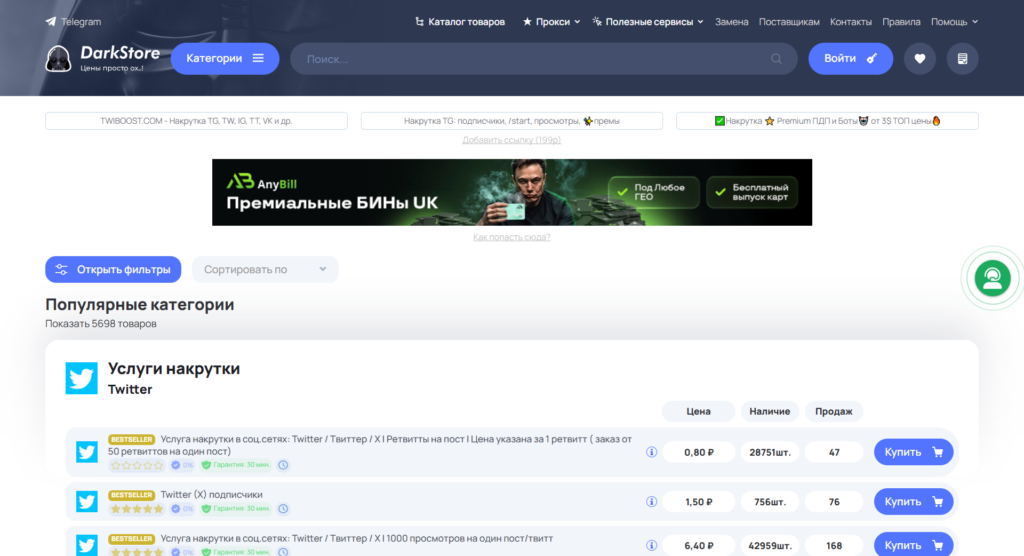Show info for the 1,50 ₽ item

pyautogui.click(x=651, y=502)
